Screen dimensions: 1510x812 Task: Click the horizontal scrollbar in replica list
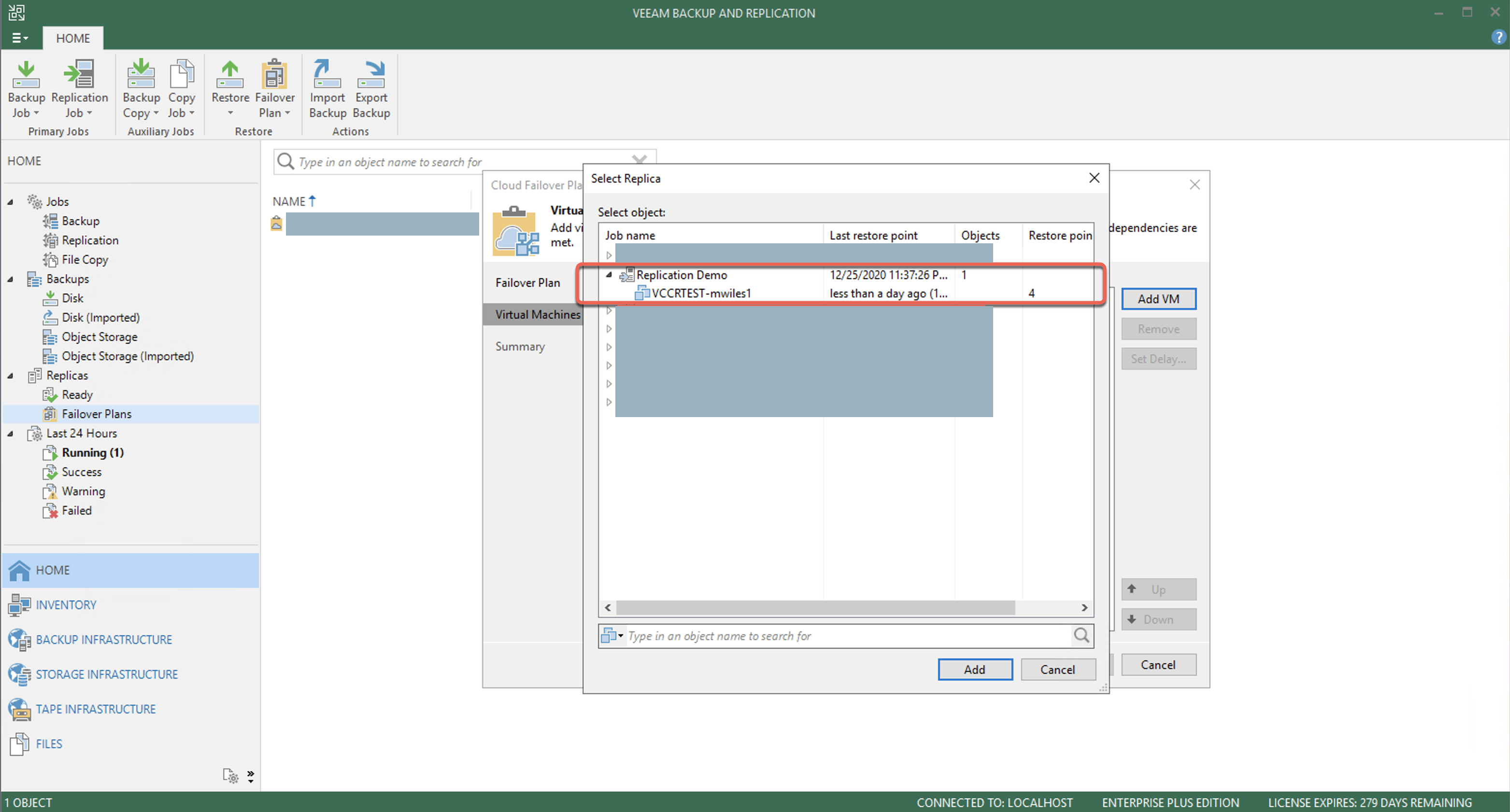click(815, 607)
